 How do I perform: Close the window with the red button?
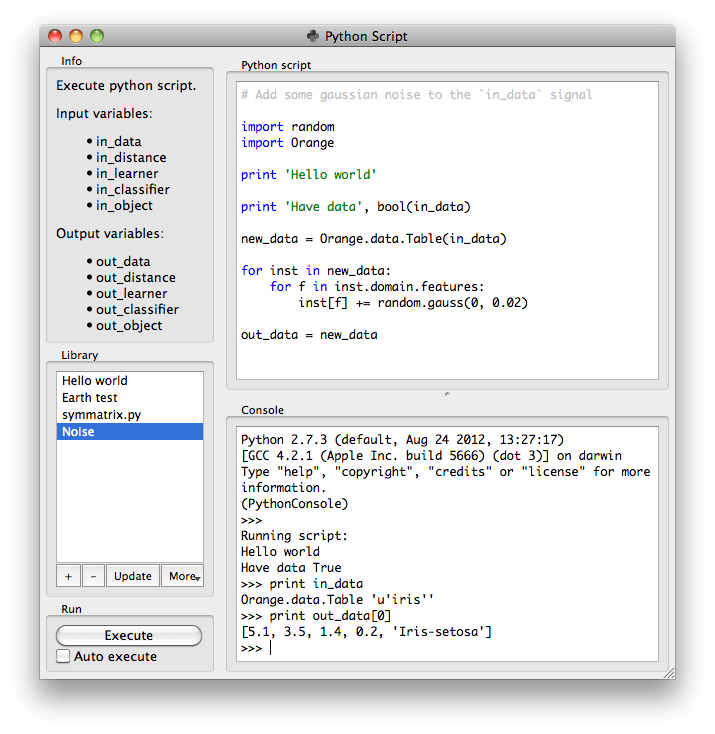pos(55,36)
